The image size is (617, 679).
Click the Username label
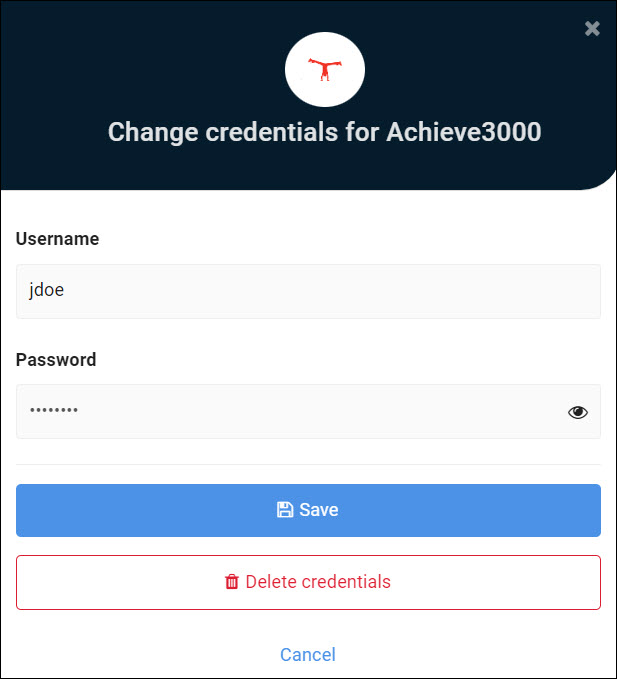[x=58, y=239]
